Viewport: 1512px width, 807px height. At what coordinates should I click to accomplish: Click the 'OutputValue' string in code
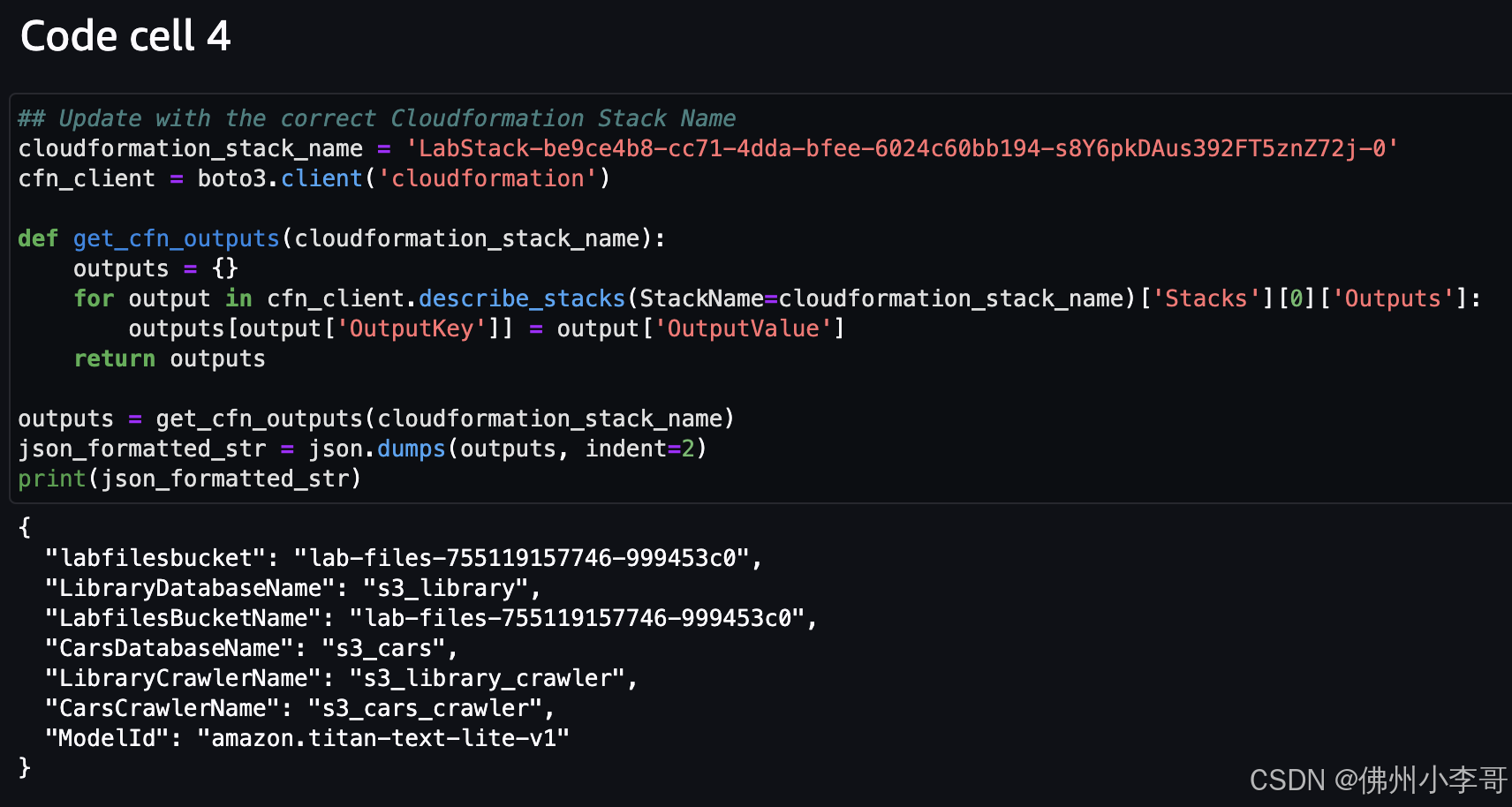pyautogui.click(x=743, y=328)
